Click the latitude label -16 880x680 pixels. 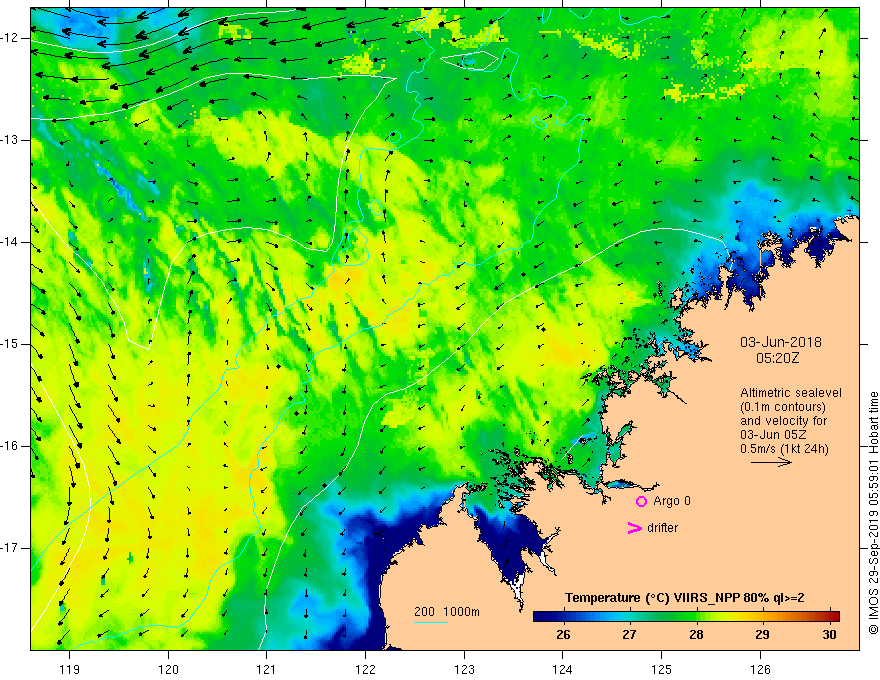11,446
